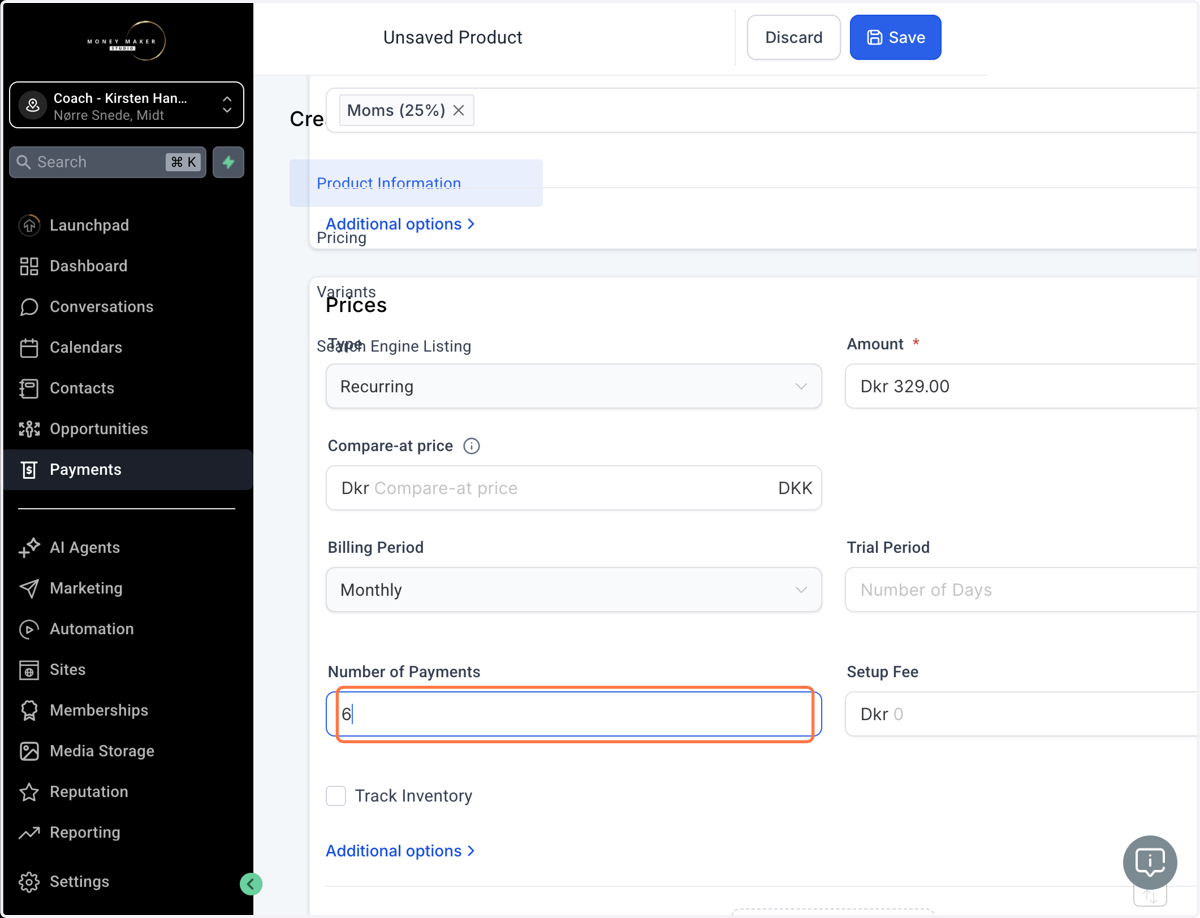Go to Pricing section tab
The height and width of the screenshot is (918, 1200).
[341, 238]
